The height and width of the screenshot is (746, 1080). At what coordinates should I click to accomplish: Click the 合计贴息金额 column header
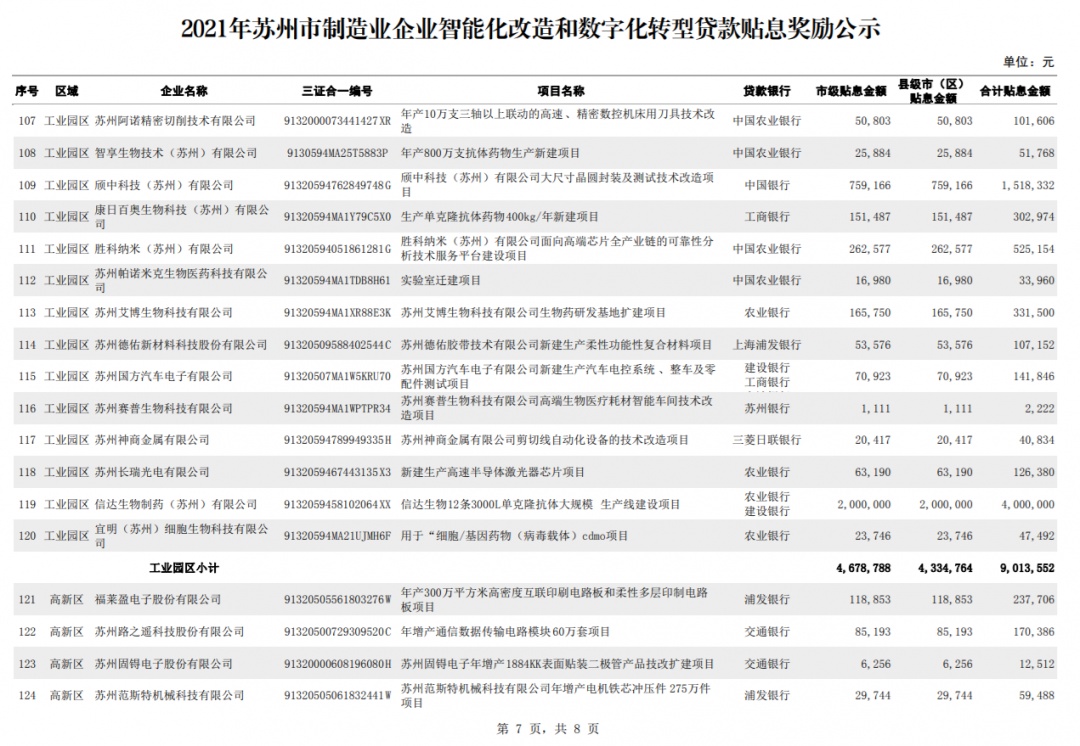(1015, 91)
